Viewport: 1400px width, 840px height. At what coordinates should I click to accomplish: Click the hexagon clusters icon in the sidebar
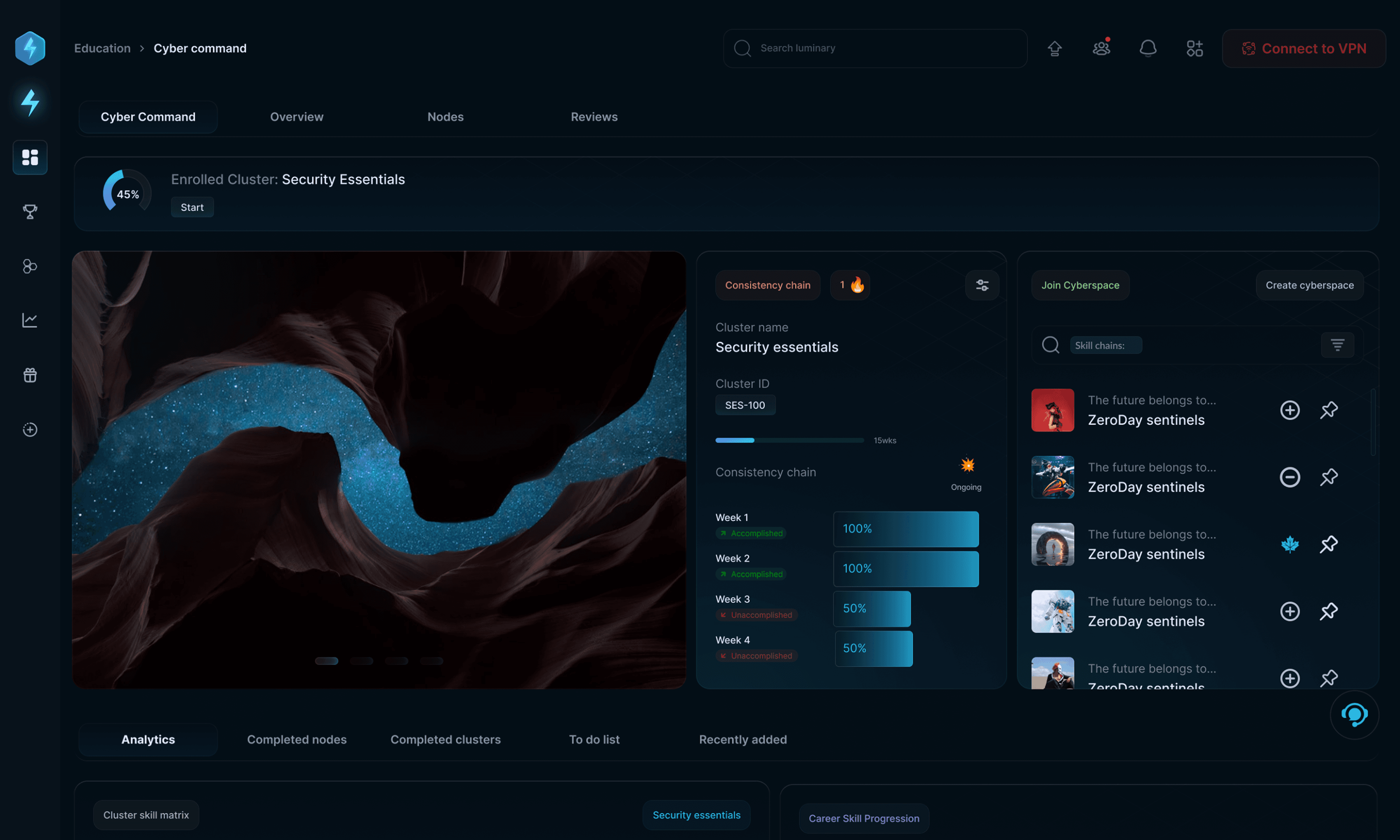coord(30,266)
